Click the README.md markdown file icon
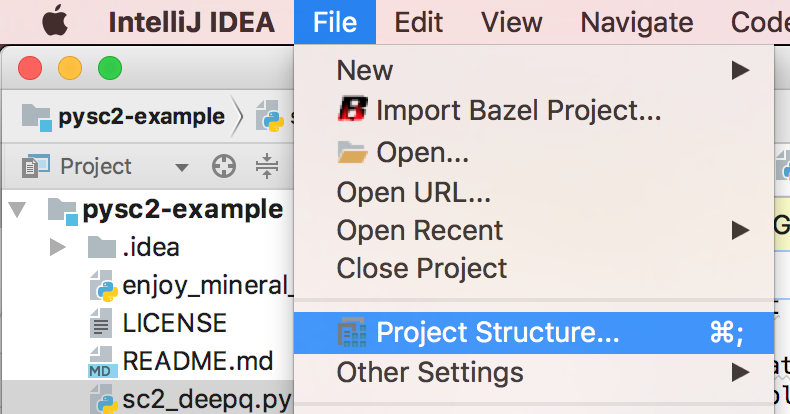 point(101,362)
